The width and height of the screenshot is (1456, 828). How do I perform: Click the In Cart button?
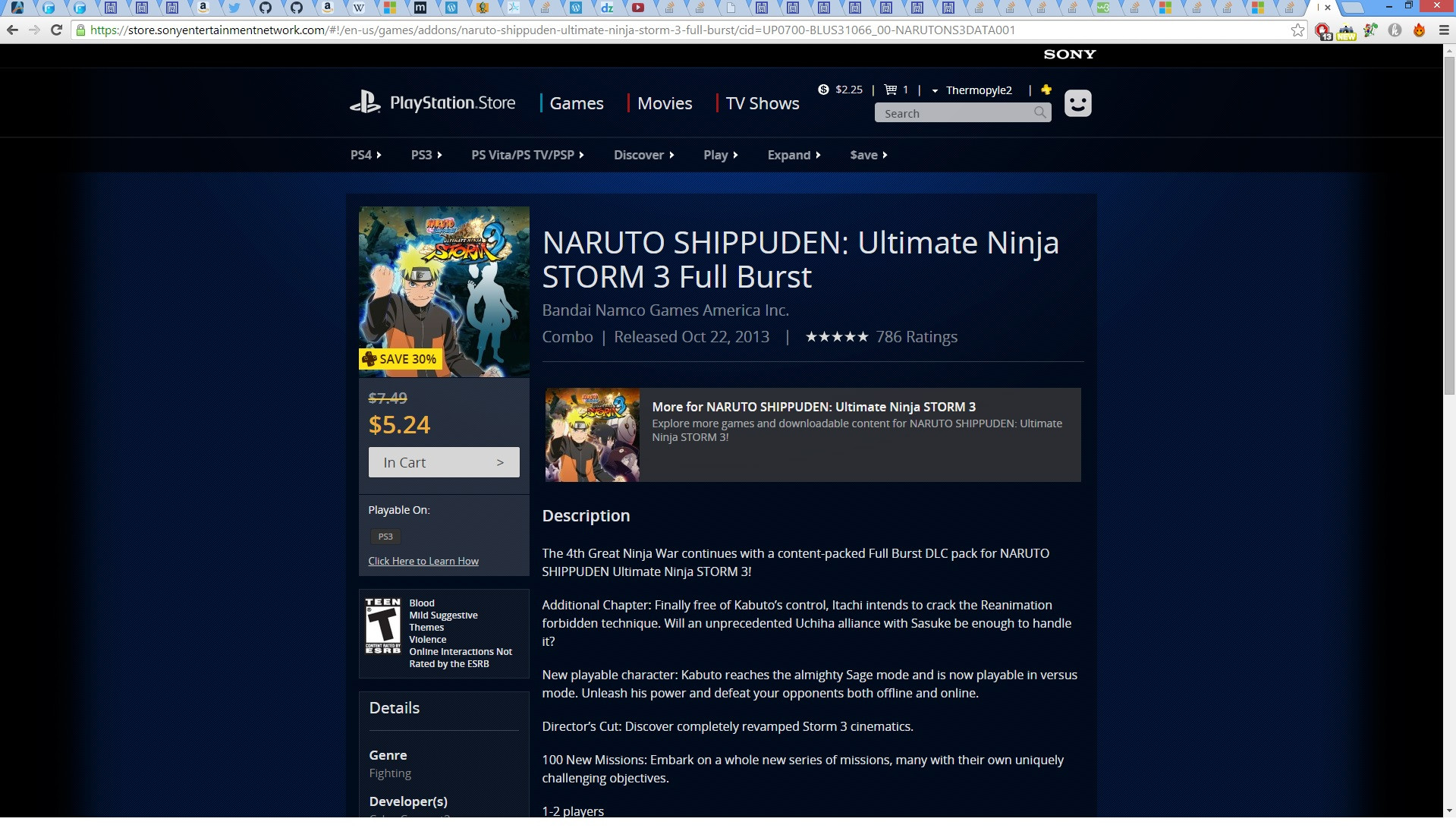click(444, 462)
